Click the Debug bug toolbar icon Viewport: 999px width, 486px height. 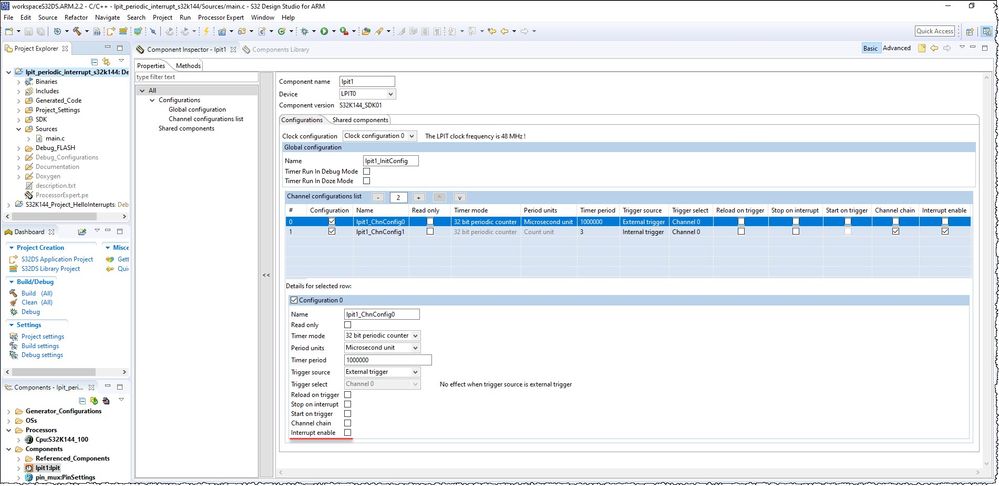click(x=304, y=31)
